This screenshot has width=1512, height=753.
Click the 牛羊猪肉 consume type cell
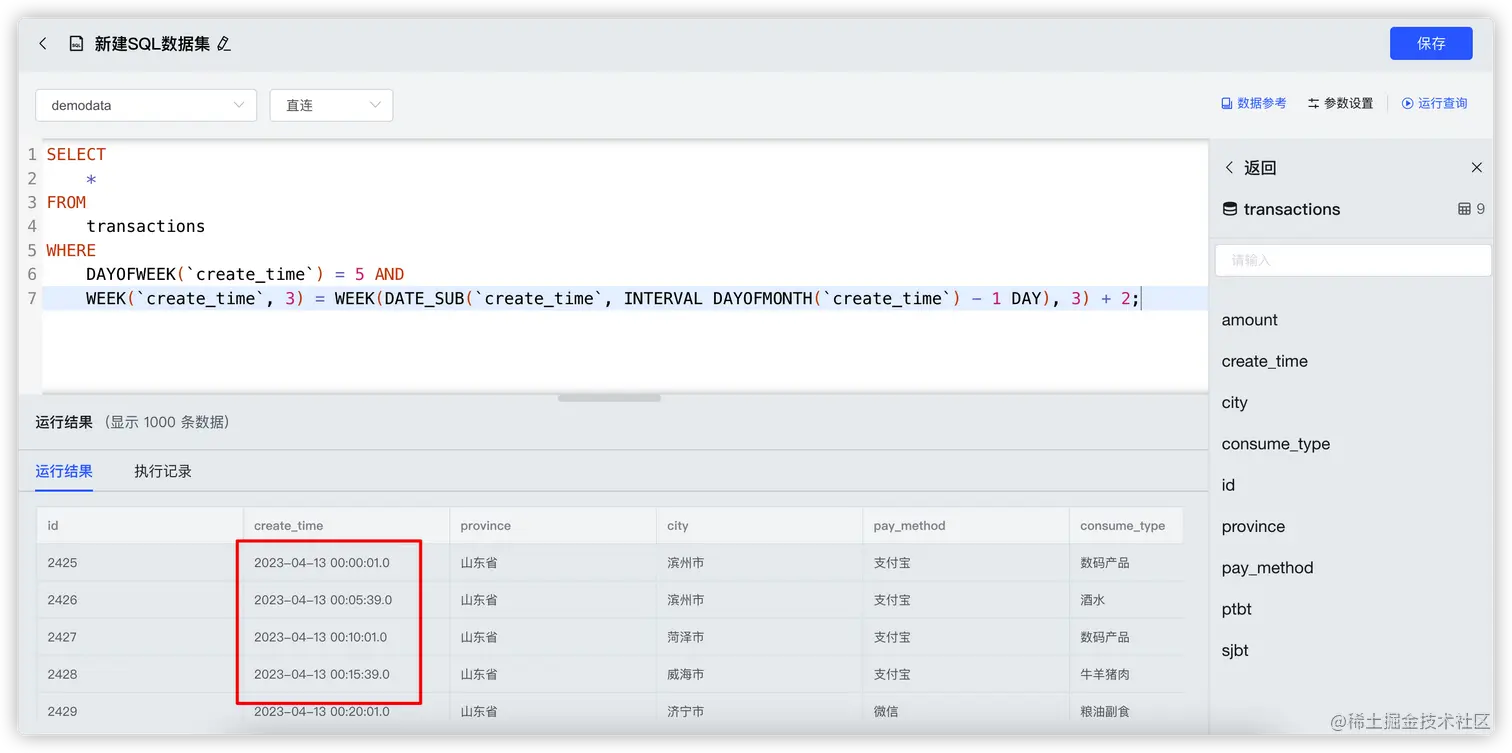coord(1125,674)
